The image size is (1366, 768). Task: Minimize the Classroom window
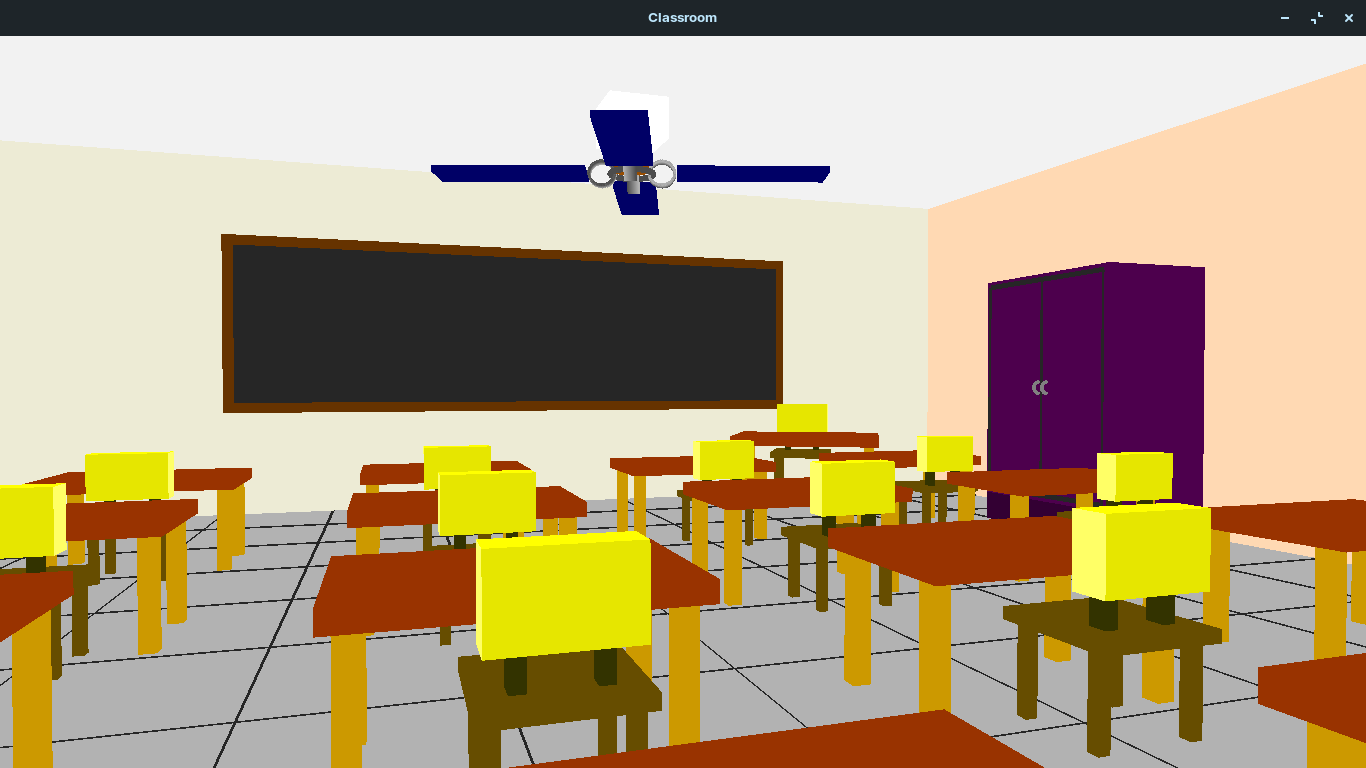(1285, 18)
